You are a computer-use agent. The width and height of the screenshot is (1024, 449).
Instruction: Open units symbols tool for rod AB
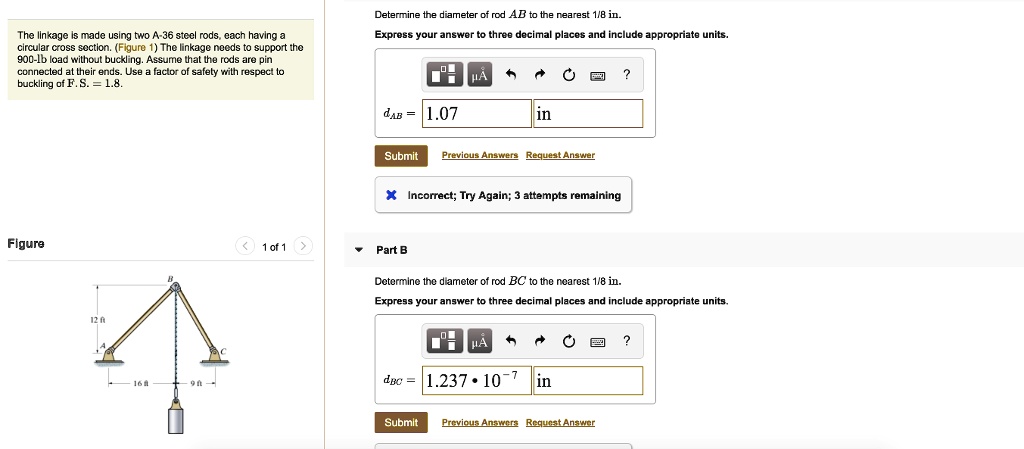478,74
